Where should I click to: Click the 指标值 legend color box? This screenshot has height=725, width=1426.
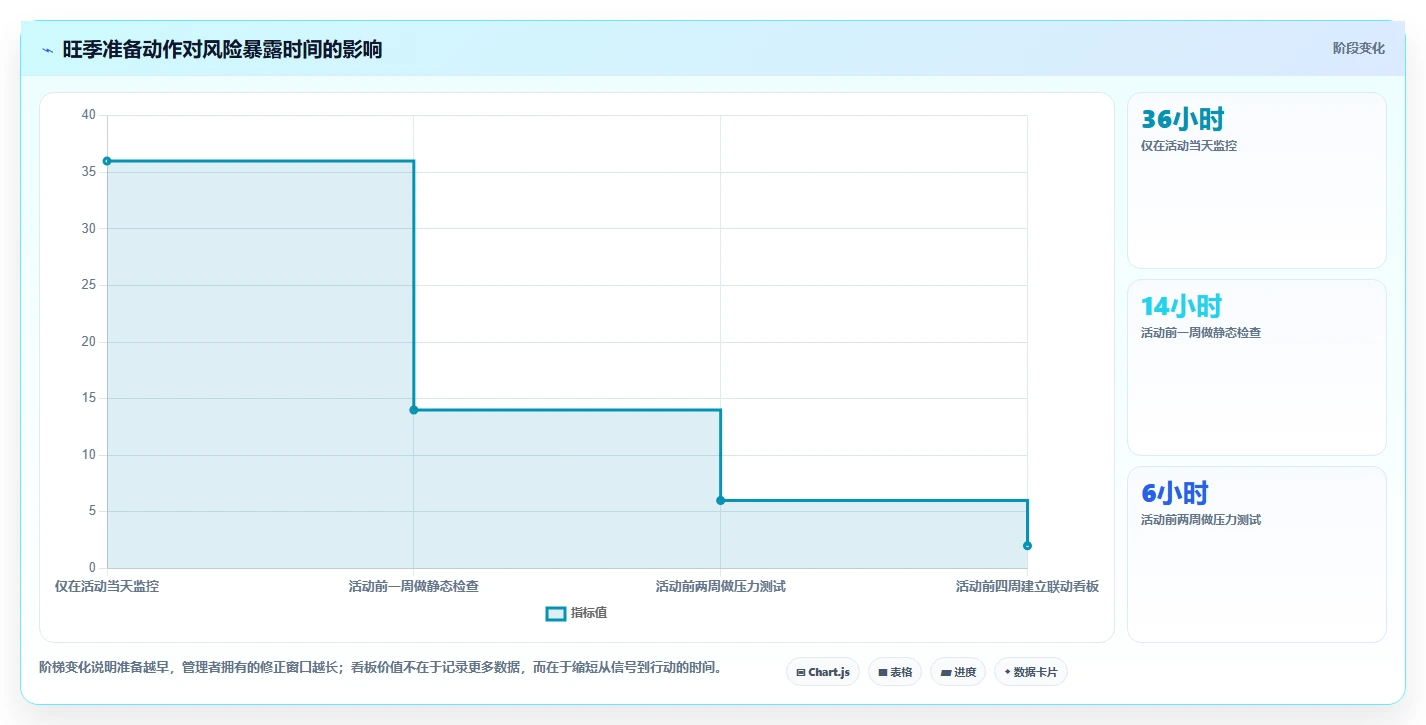pyautogui.click(x=556, y=613)
